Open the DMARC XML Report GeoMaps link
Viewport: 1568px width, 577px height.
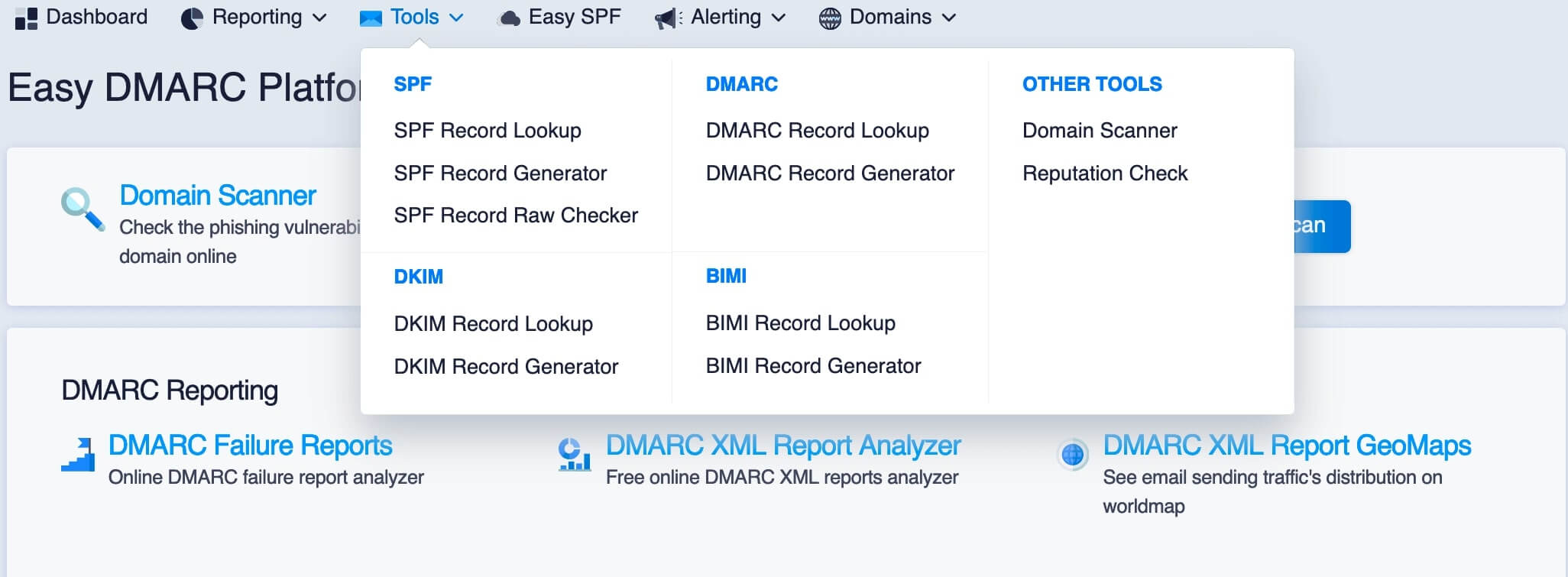(1287, 446)
